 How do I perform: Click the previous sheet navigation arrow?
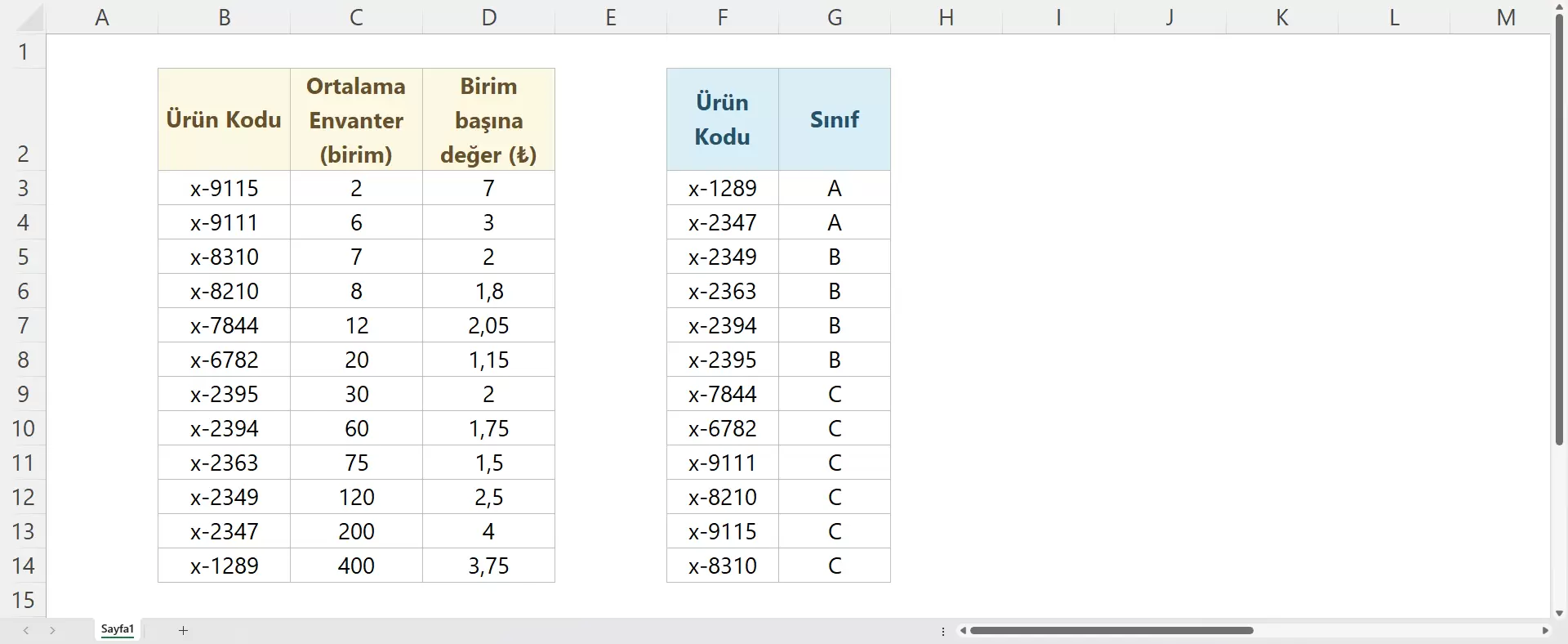click(x=26, y=630)
